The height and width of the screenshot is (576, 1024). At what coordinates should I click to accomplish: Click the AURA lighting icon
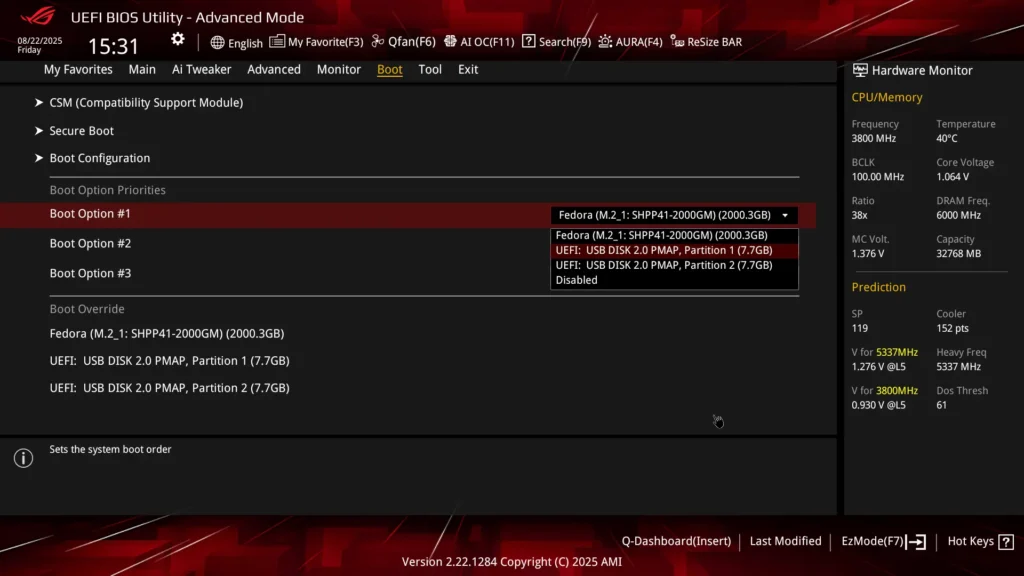605,41
